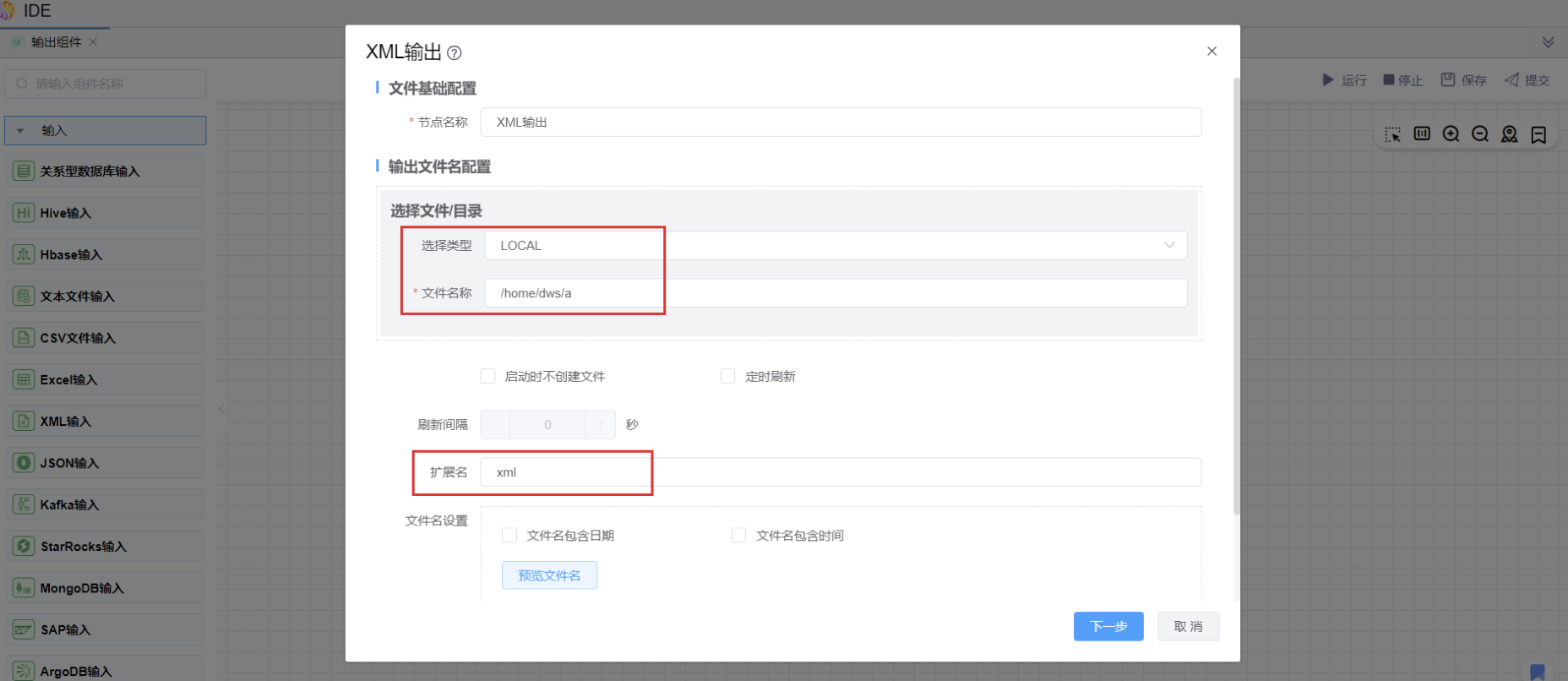Click the 保存 save icon
This screenshot has width=1568, height=681.
[1448, 79]
